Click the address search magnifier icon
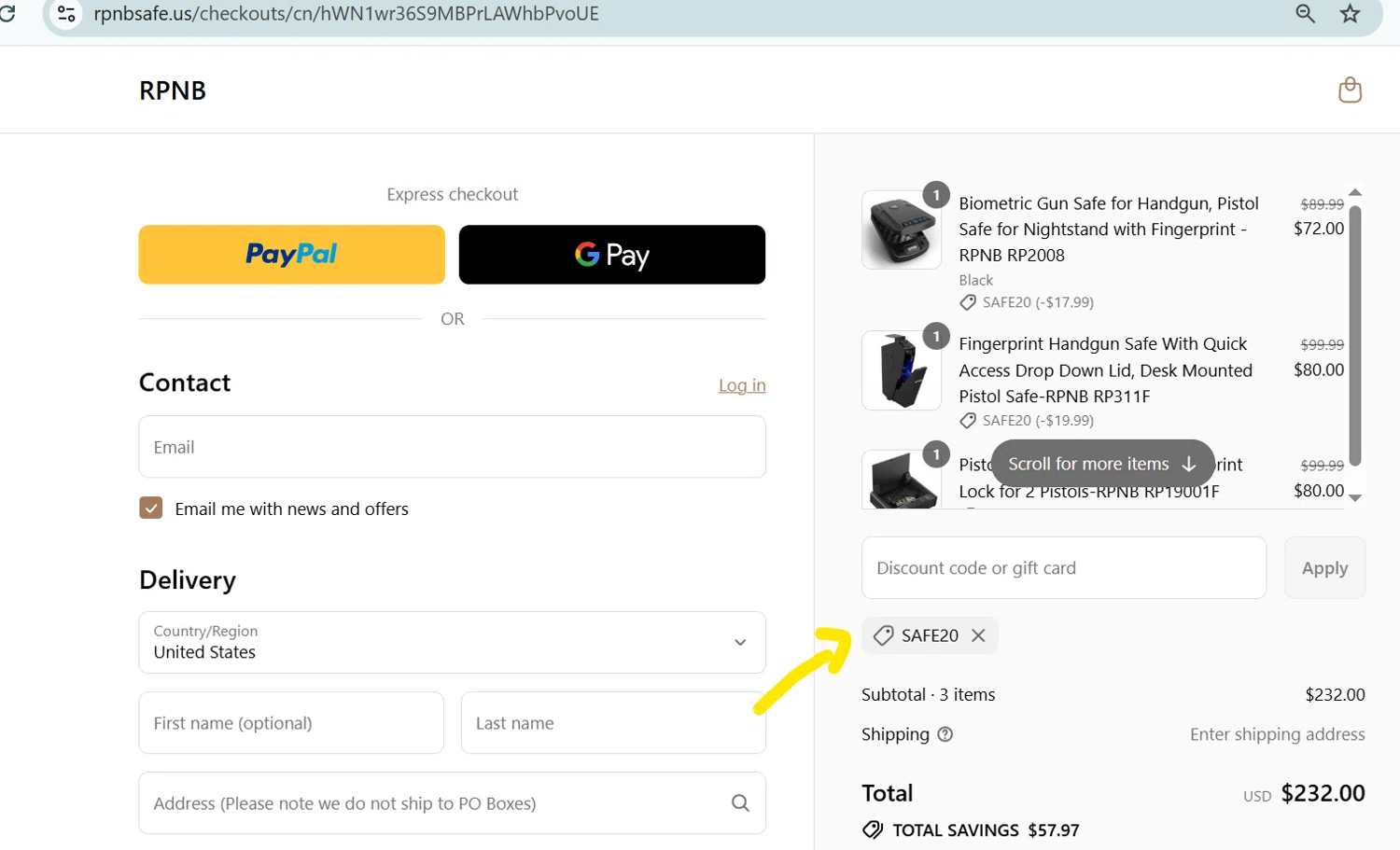 point(740,803)
